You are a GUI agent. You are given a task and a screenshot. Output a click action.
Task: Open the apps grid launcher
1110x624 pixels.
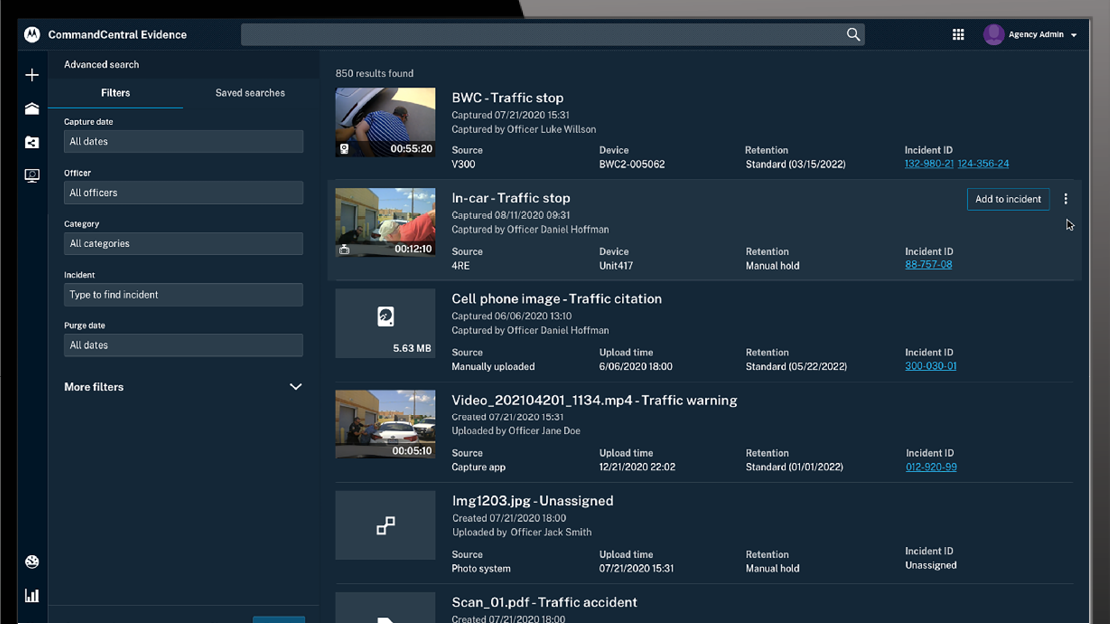958,35
